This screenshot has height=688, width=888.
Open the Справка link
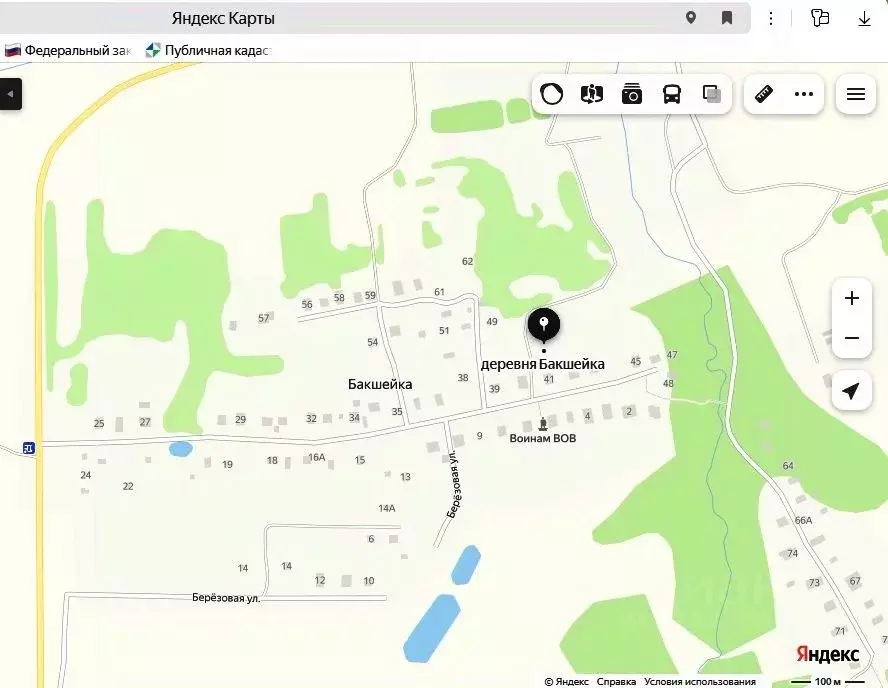[x=616, y=681]
